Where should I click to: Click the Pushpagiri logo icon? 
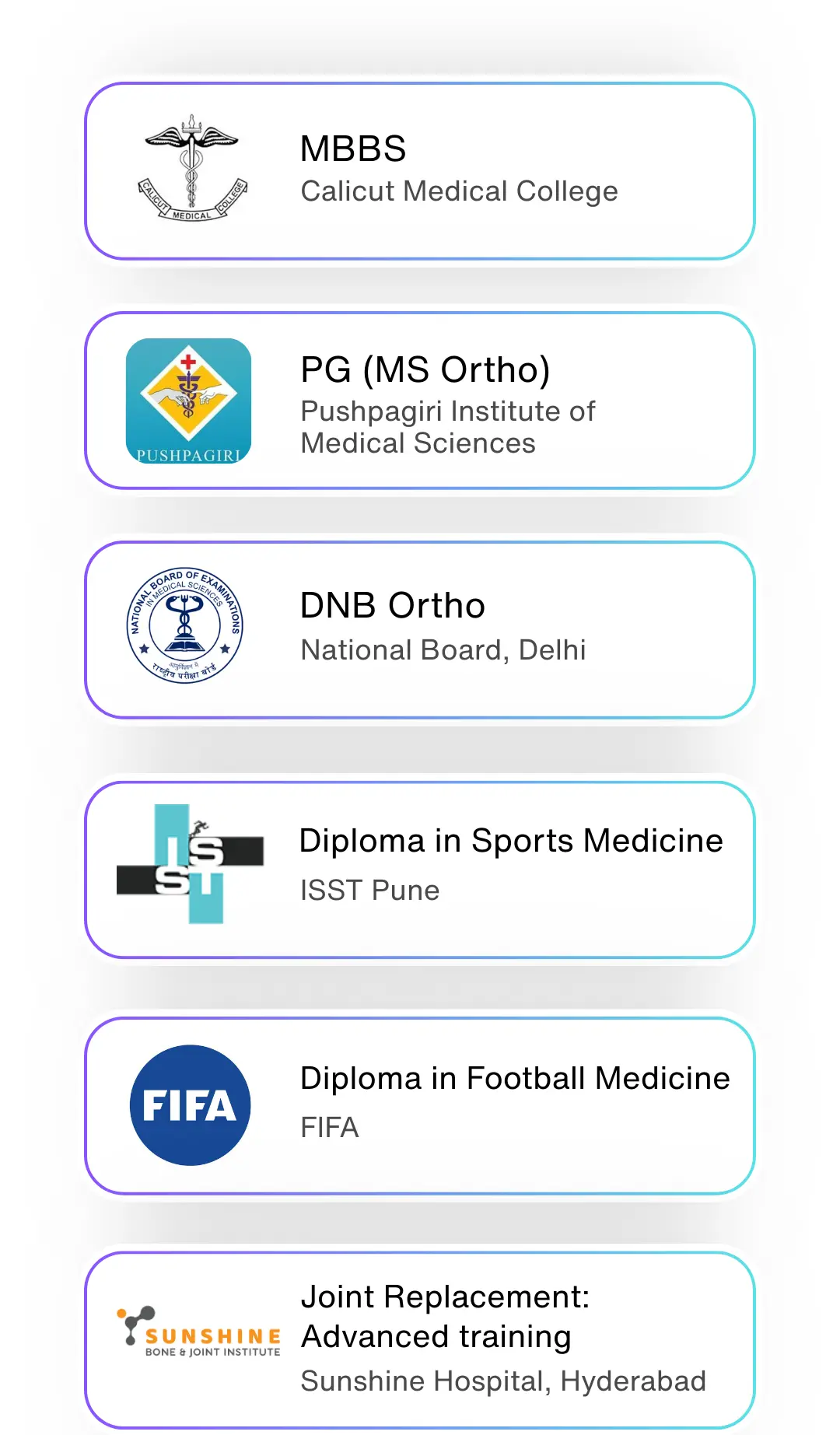click(188, 401)
